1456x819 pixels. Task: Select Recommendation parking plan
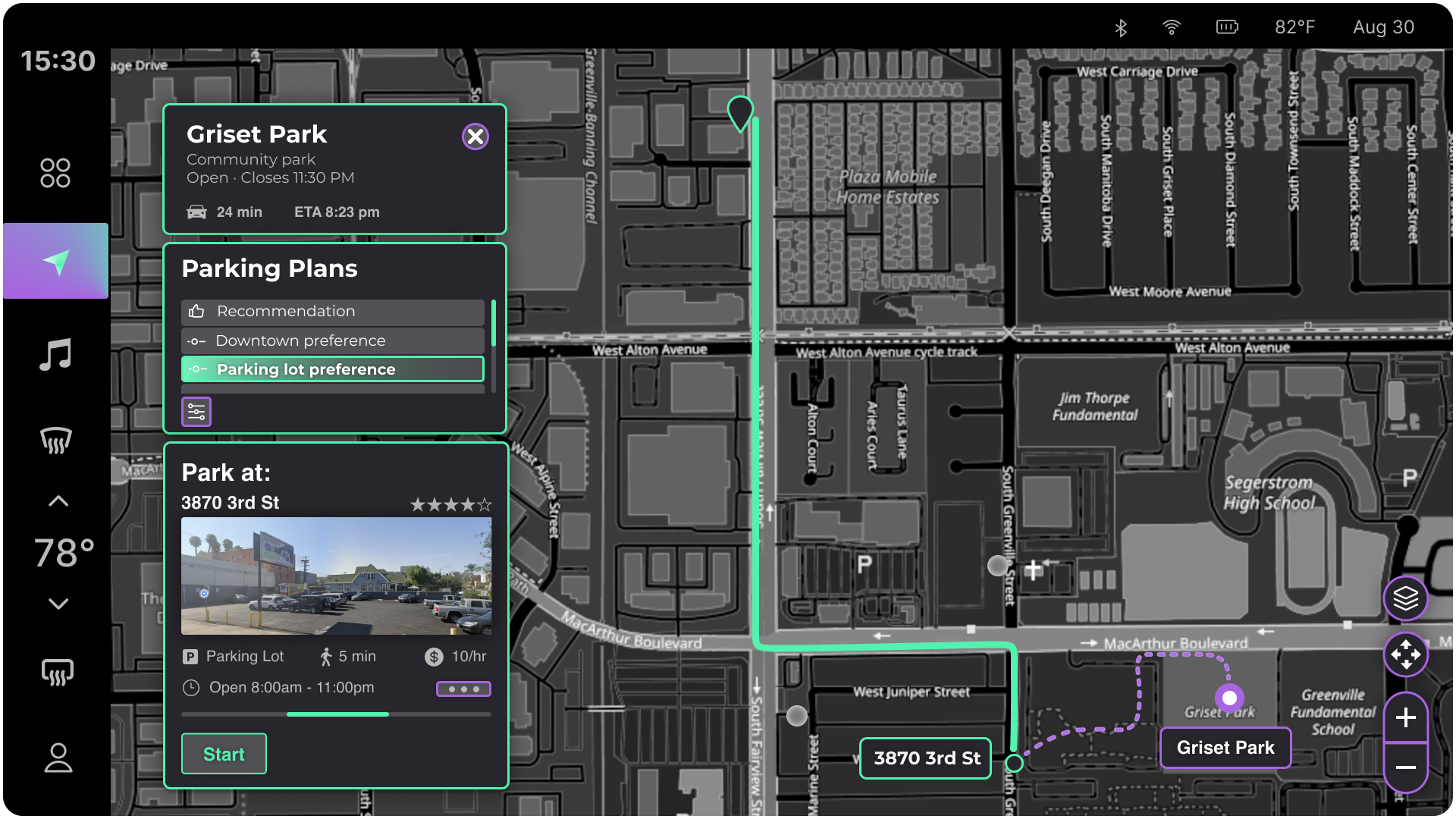click(332, 312)
